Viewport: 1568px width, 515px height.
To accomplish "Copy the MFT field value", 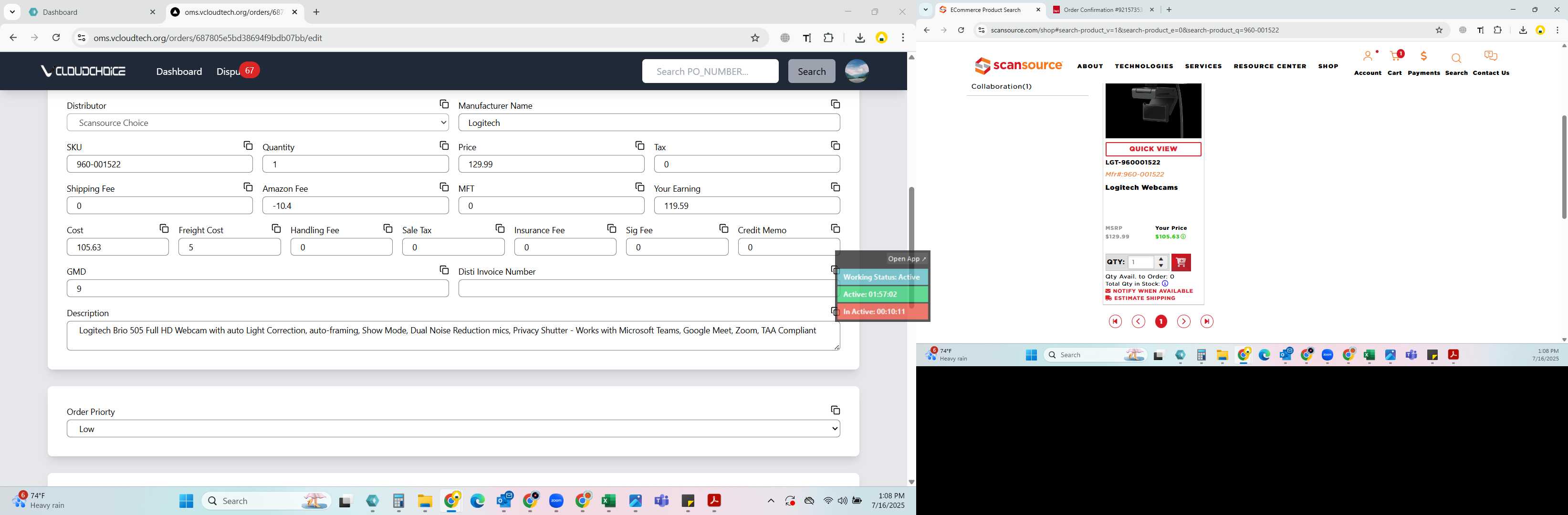I will click(x=639, y=186).
